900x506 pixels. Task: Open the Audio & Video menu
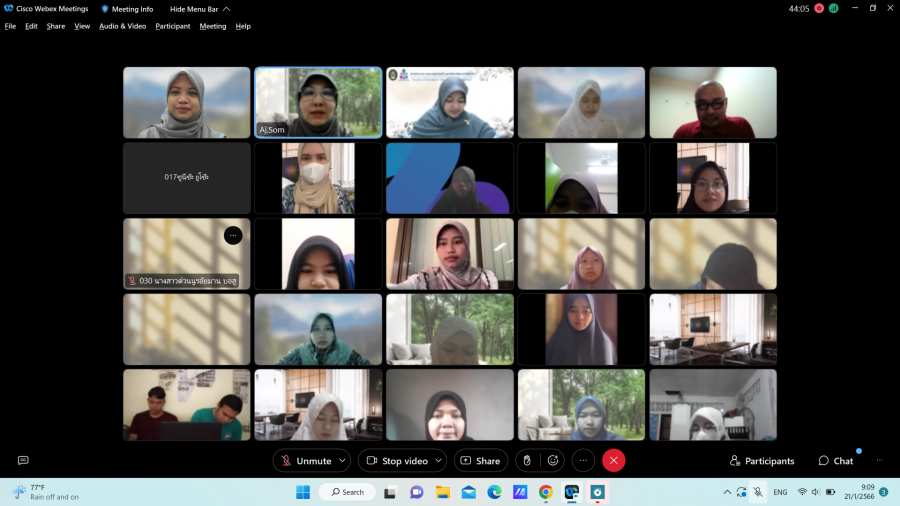(x=122, y=26)
